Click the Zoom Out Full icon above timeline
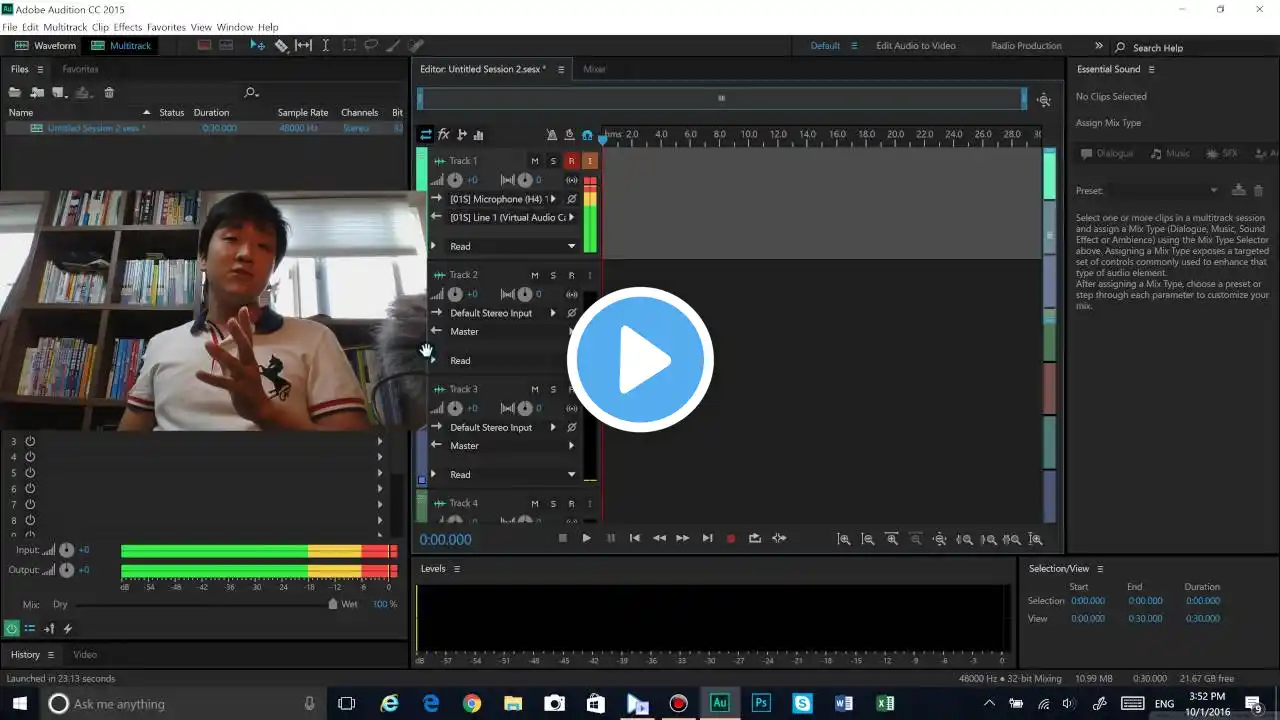Screen dimensions: 1280x720 tap(1044, 99)
